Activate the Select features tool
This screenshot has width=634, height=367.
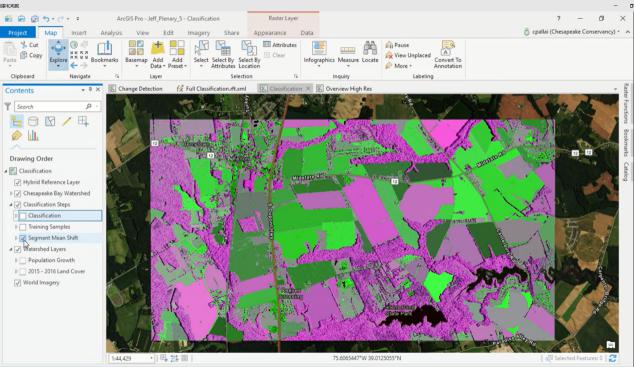point(201,54)
